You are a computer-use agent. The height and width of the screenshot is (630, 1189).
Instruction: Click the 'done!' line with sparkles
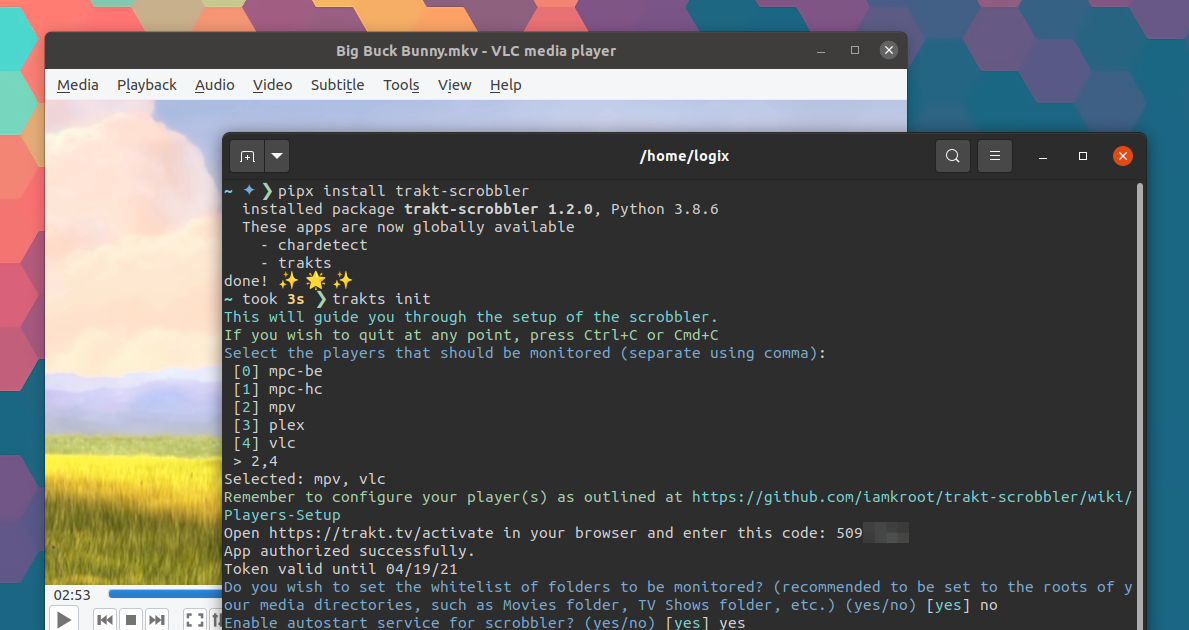tap(288, 281)
